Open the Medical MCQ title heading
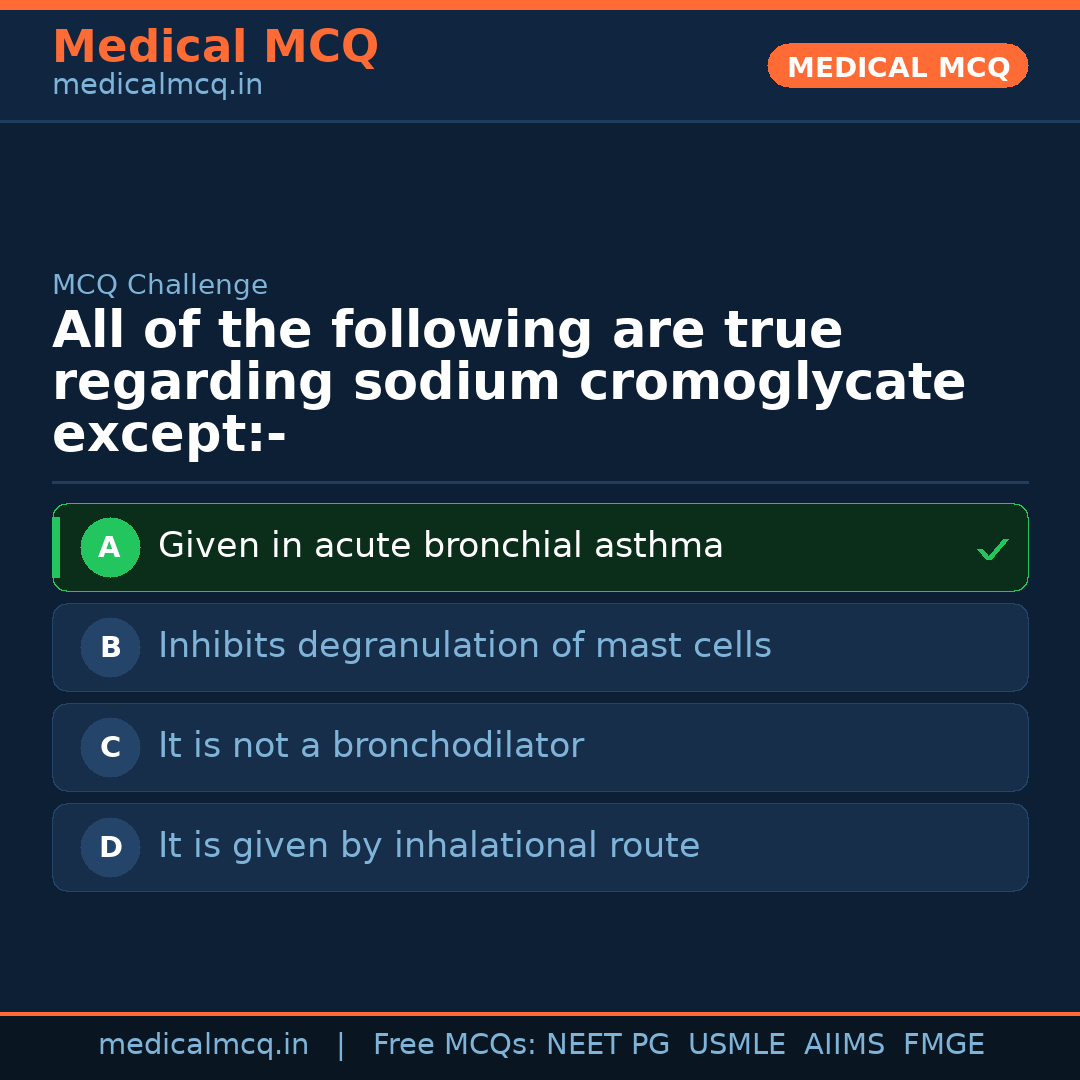 (215, 47)
